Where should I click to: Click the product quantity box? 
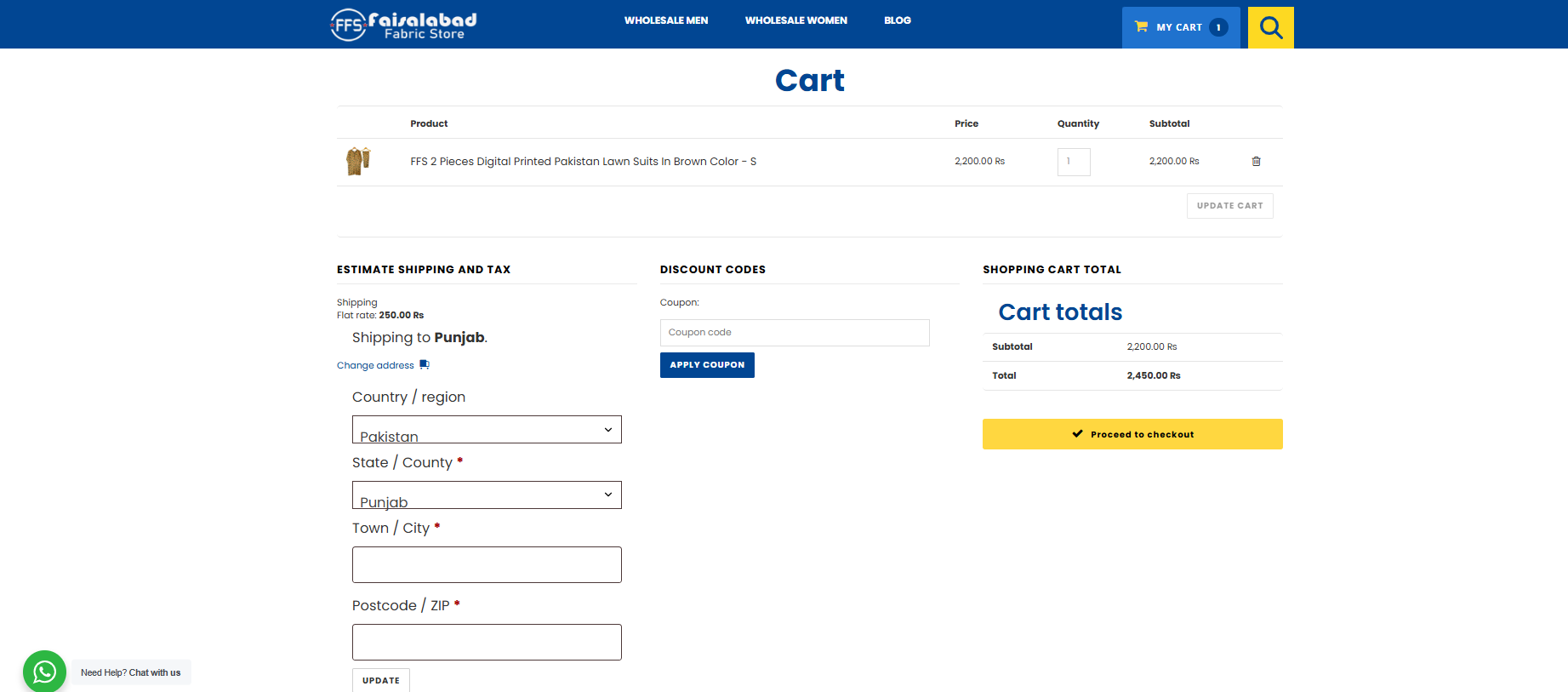point(1073,162)
